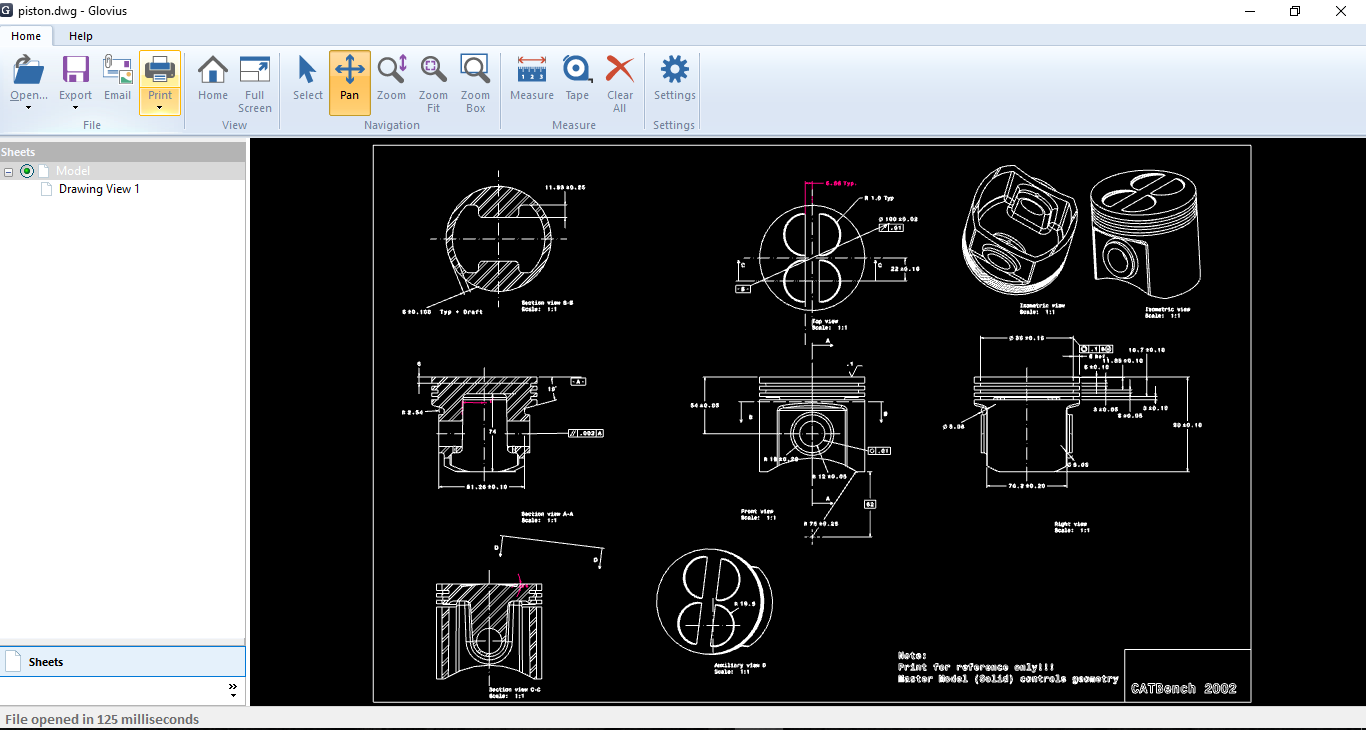The height and width of the screenshot is (730, 1366).
Task: Choose the Zoom Box tool
Action: [x=475, y=80]
